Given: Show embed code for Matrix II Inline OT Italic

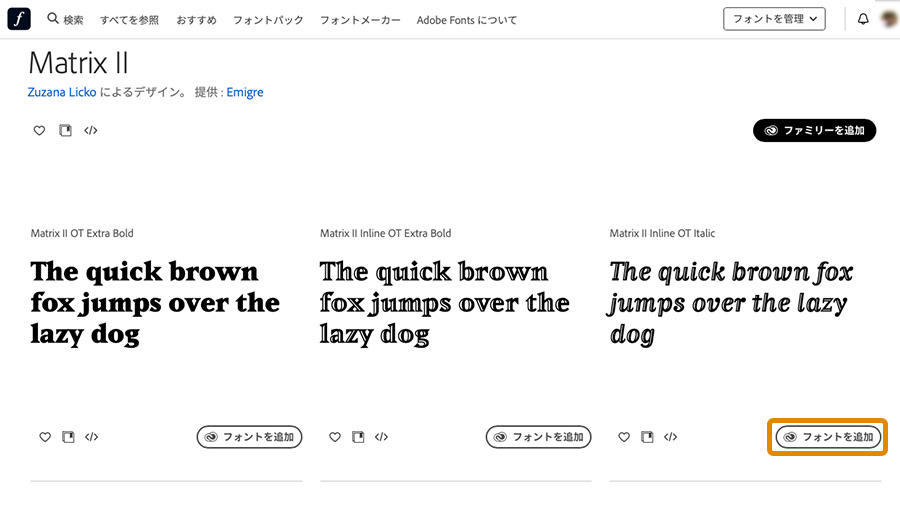Looking at the screenshot, I should (671, 437).
